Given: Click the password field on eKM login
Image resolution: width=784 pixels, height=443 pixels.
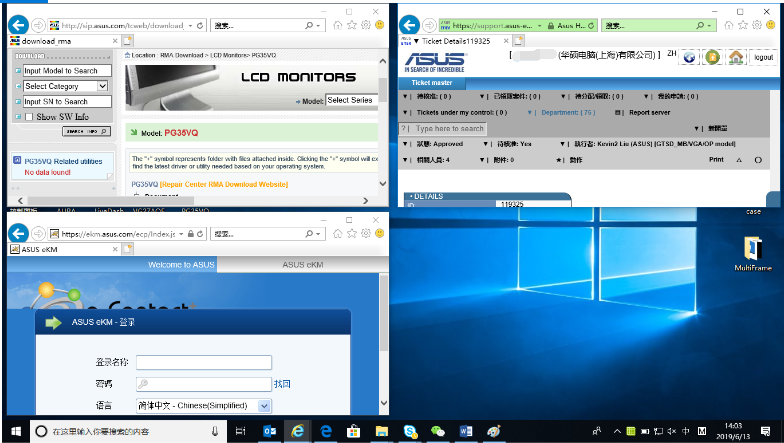Looking at the screenshot, I should click(x=204, y=384).
